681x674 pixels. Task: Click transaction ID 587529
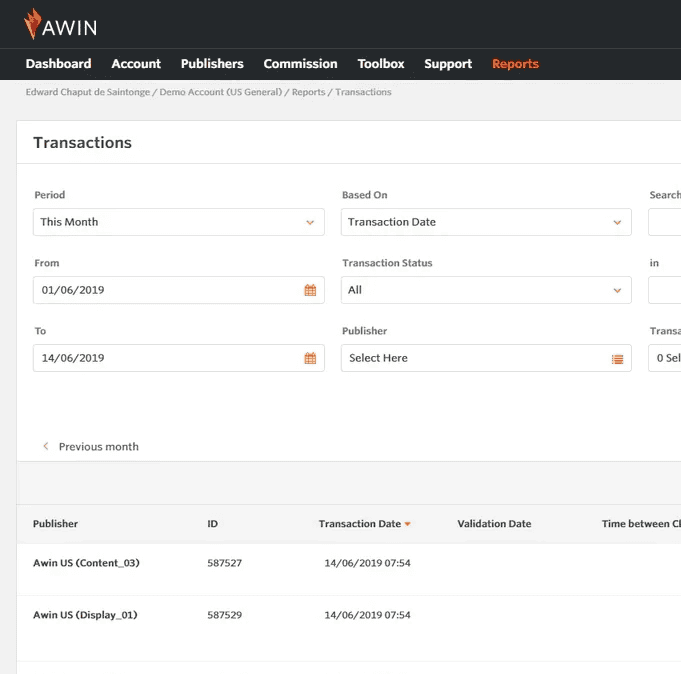click(225, 615)
